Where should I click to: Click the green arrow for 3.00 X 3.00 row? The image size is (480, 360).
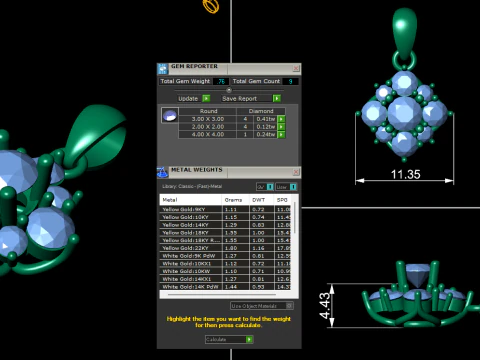281,119
